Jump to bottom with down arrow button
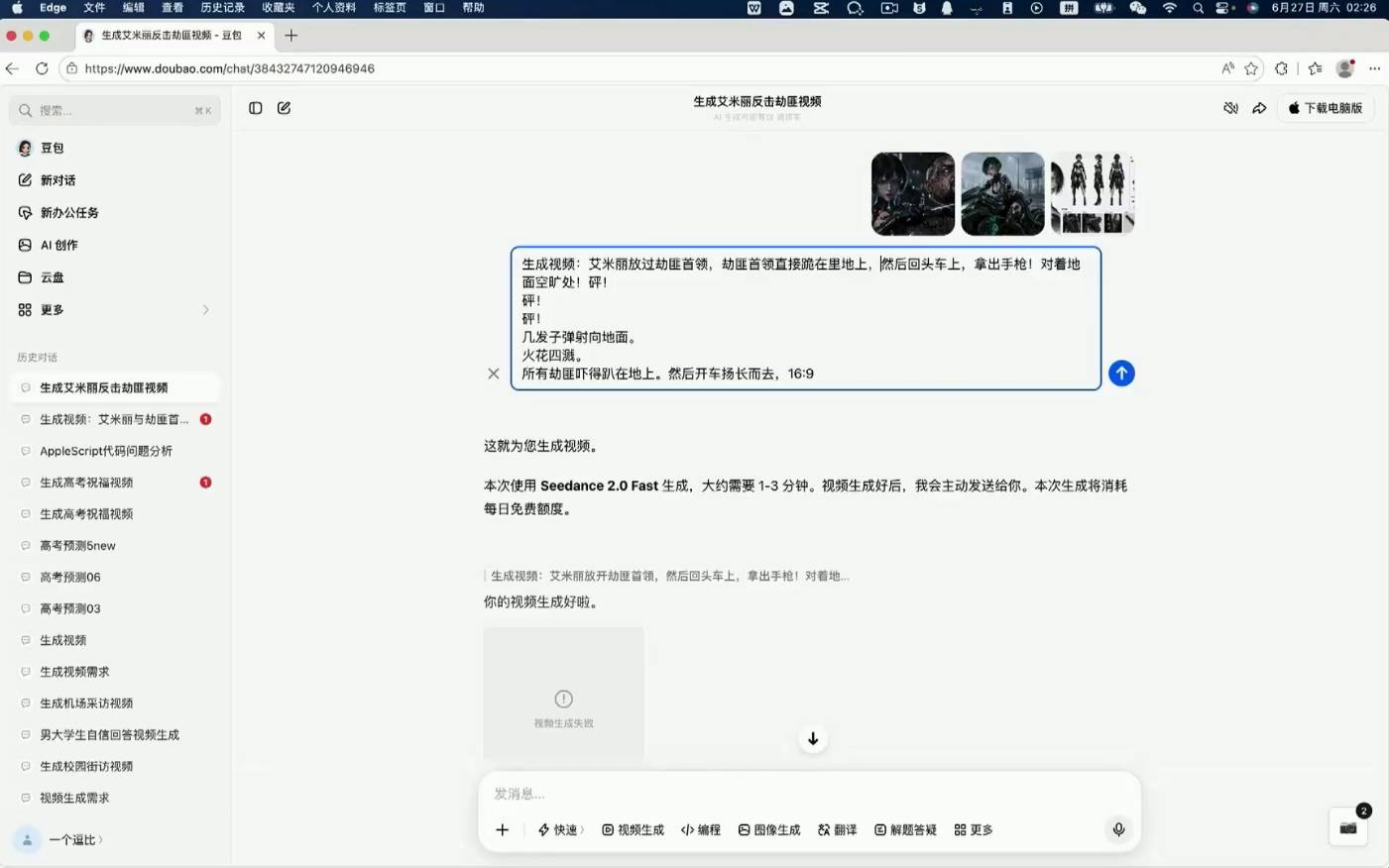The width and height of the screenshot is (1389, 868). point(813,739)
